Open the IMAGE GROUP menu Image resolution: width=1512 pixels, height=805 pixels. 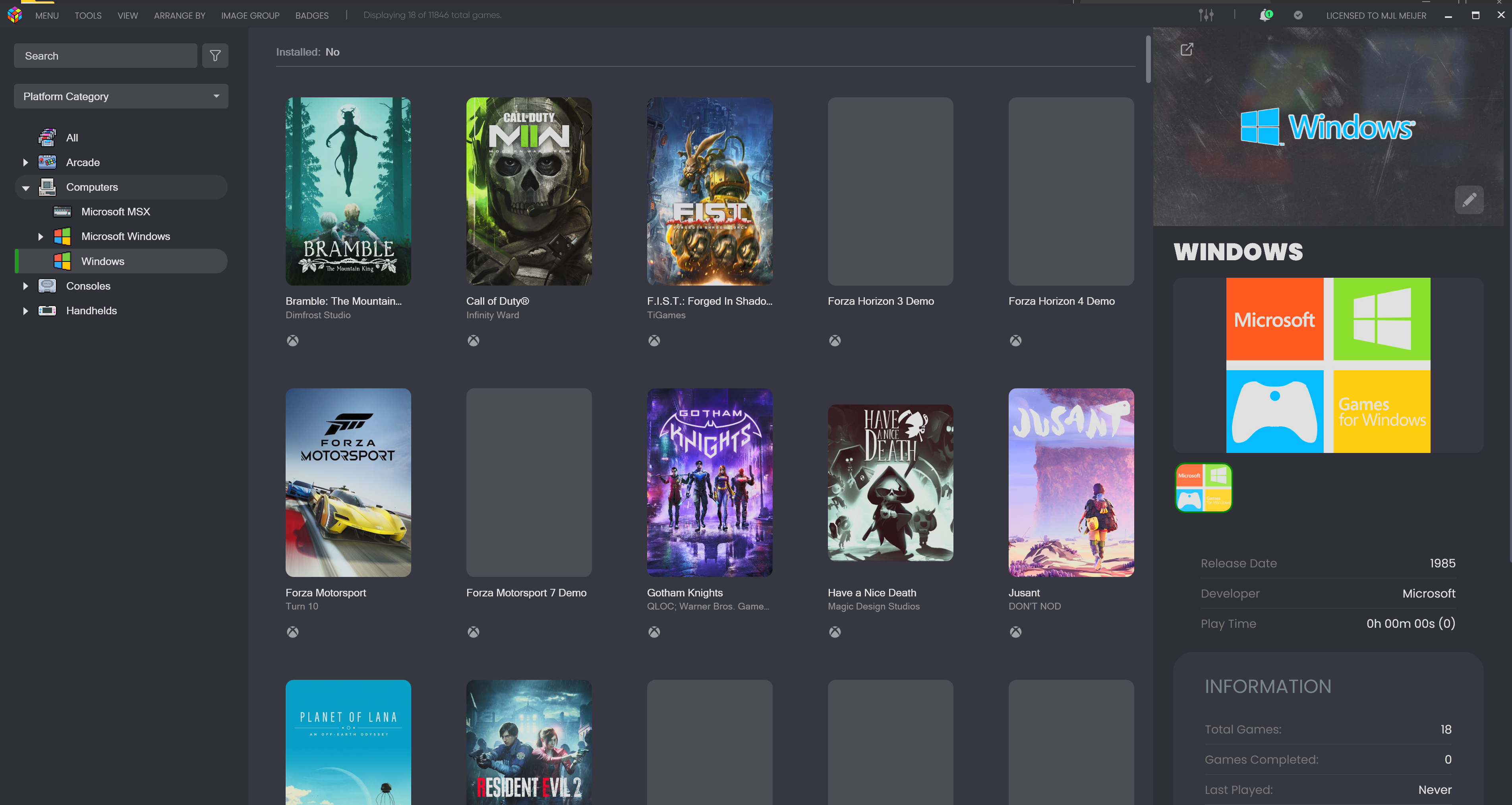pyautogui.click(x=250, y=15)
